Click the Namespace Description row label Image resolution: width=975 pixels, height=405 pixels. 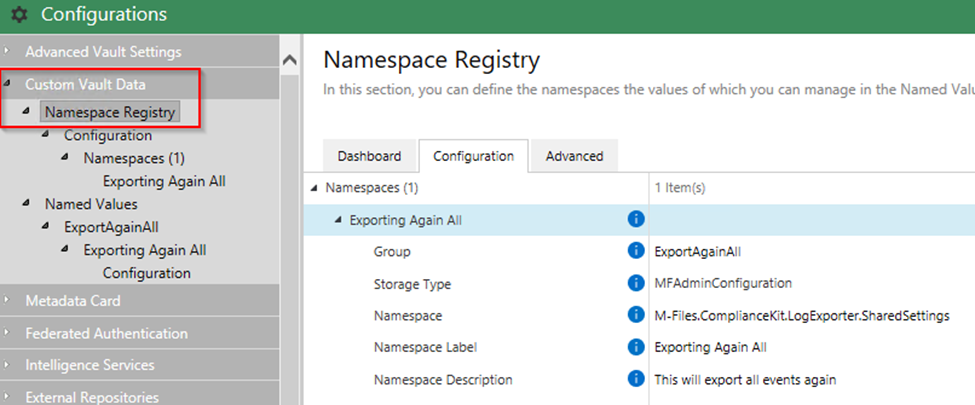(443, 379)
